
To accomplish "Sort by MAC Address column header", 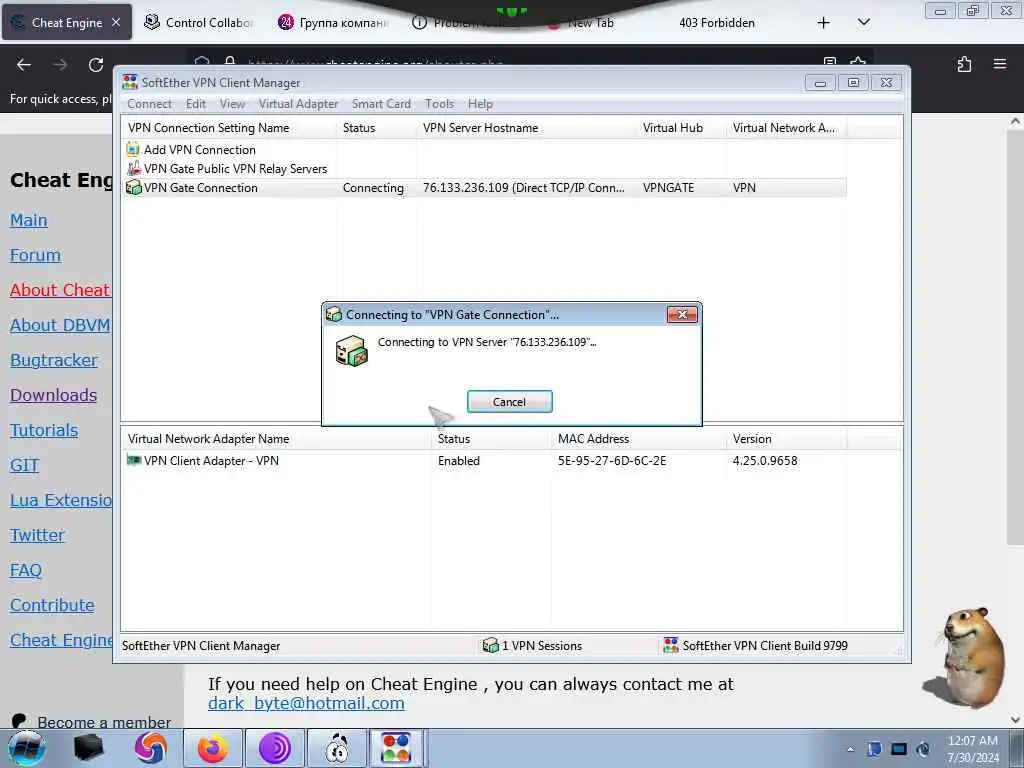I will (x=638, y=439).
